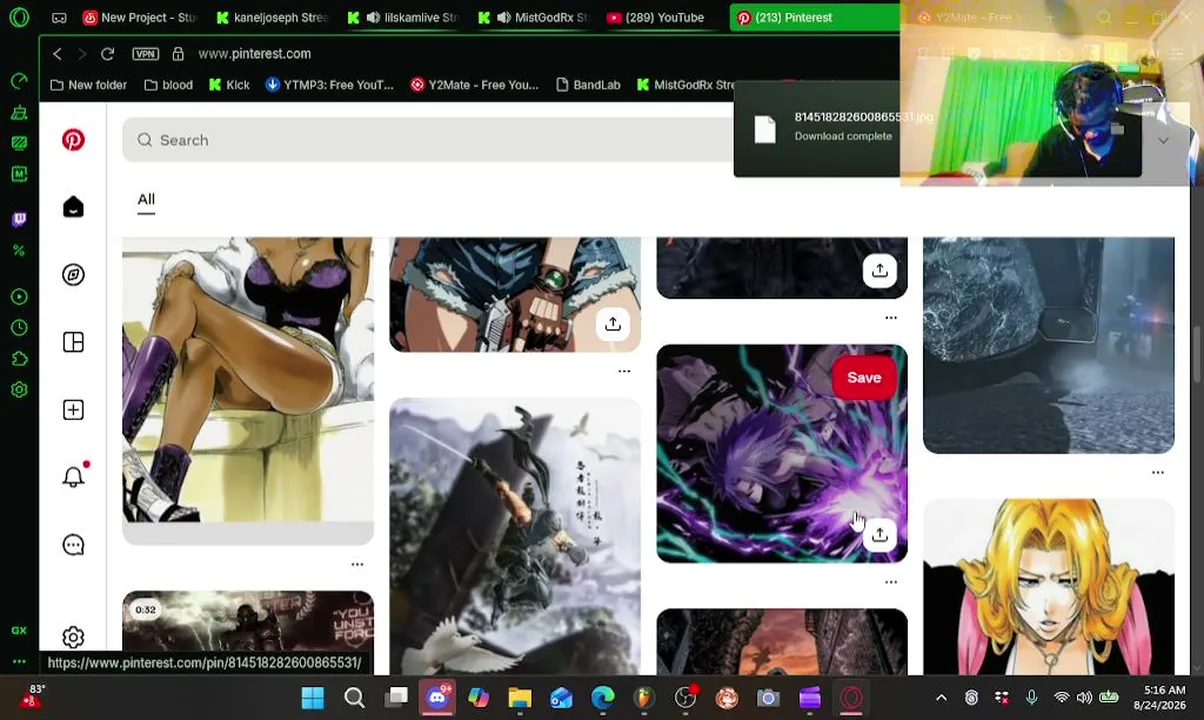Go back to previous page
This screenshot has height=720, width=1204.
pos(57,54)
